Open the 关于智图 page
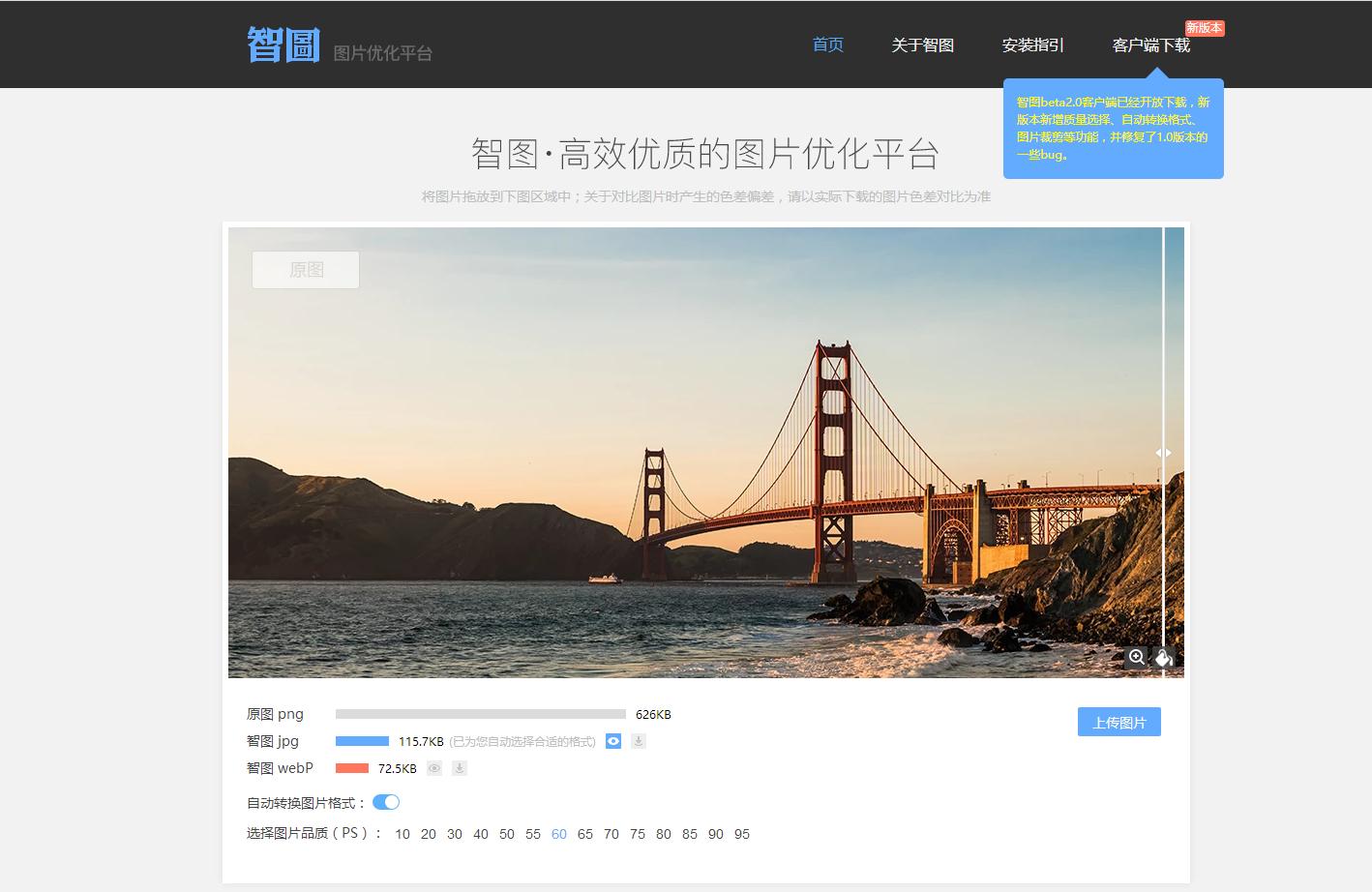 (923, 45)
